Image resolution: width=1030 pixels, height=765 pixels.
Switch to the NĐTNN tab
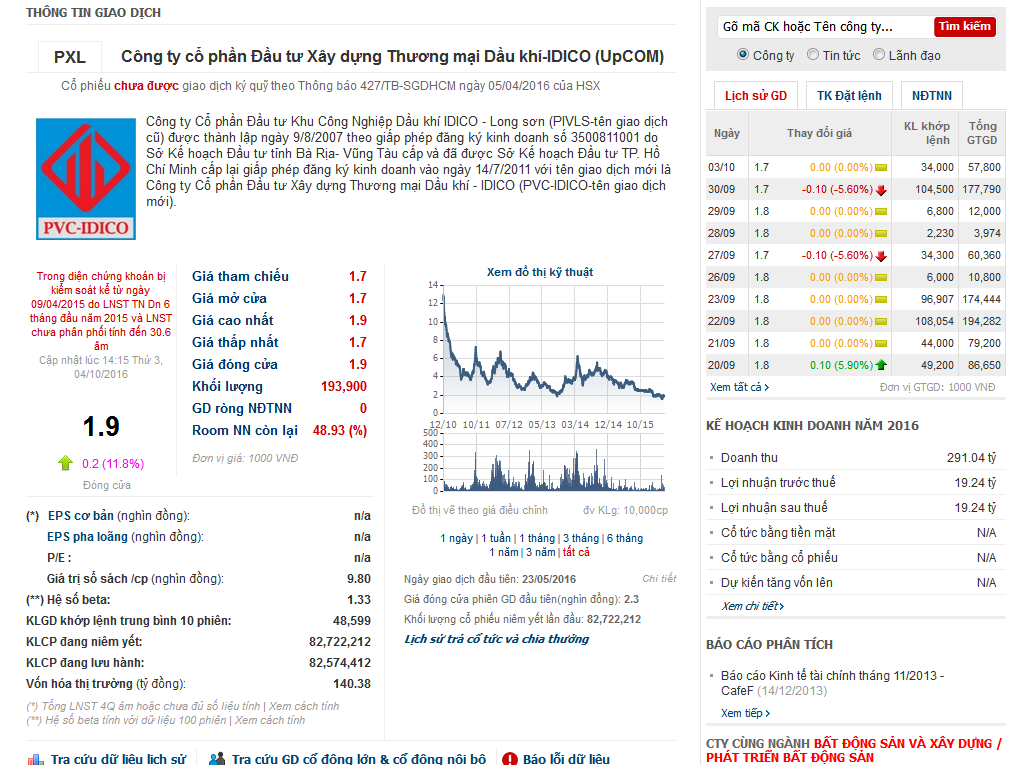(x=931, y=96)
